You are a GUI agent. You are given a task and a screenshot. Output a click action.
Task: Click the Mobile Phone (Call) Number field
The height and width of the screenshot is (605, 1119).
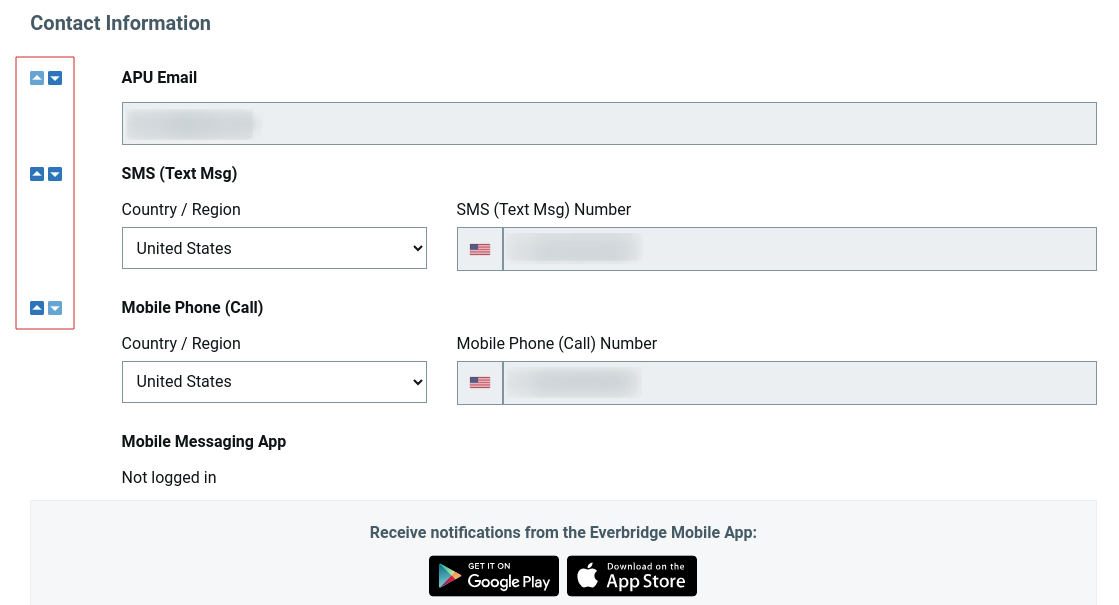[799, 383]
